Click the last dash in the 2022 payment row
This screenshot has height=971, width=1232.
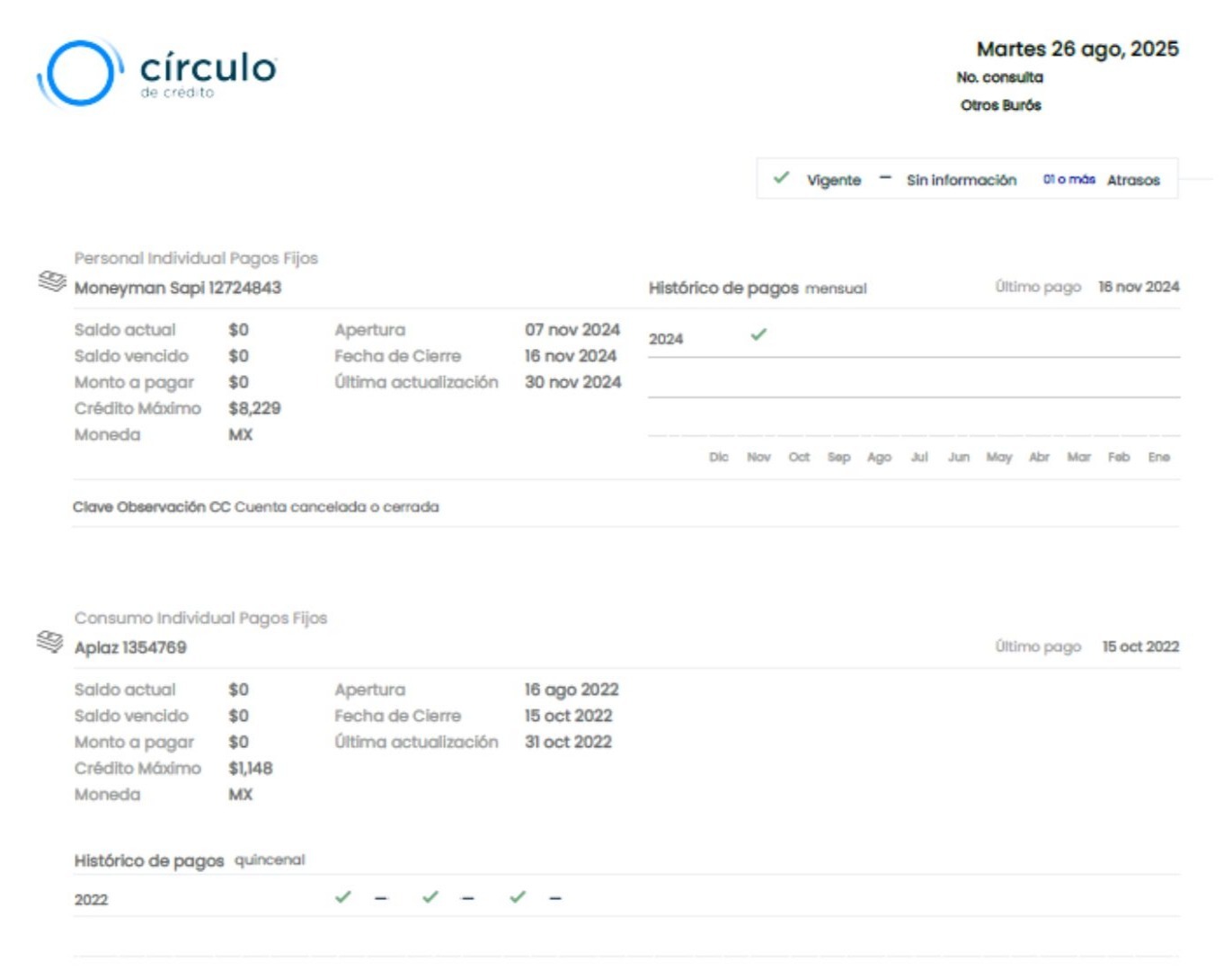tap(556, 896)
